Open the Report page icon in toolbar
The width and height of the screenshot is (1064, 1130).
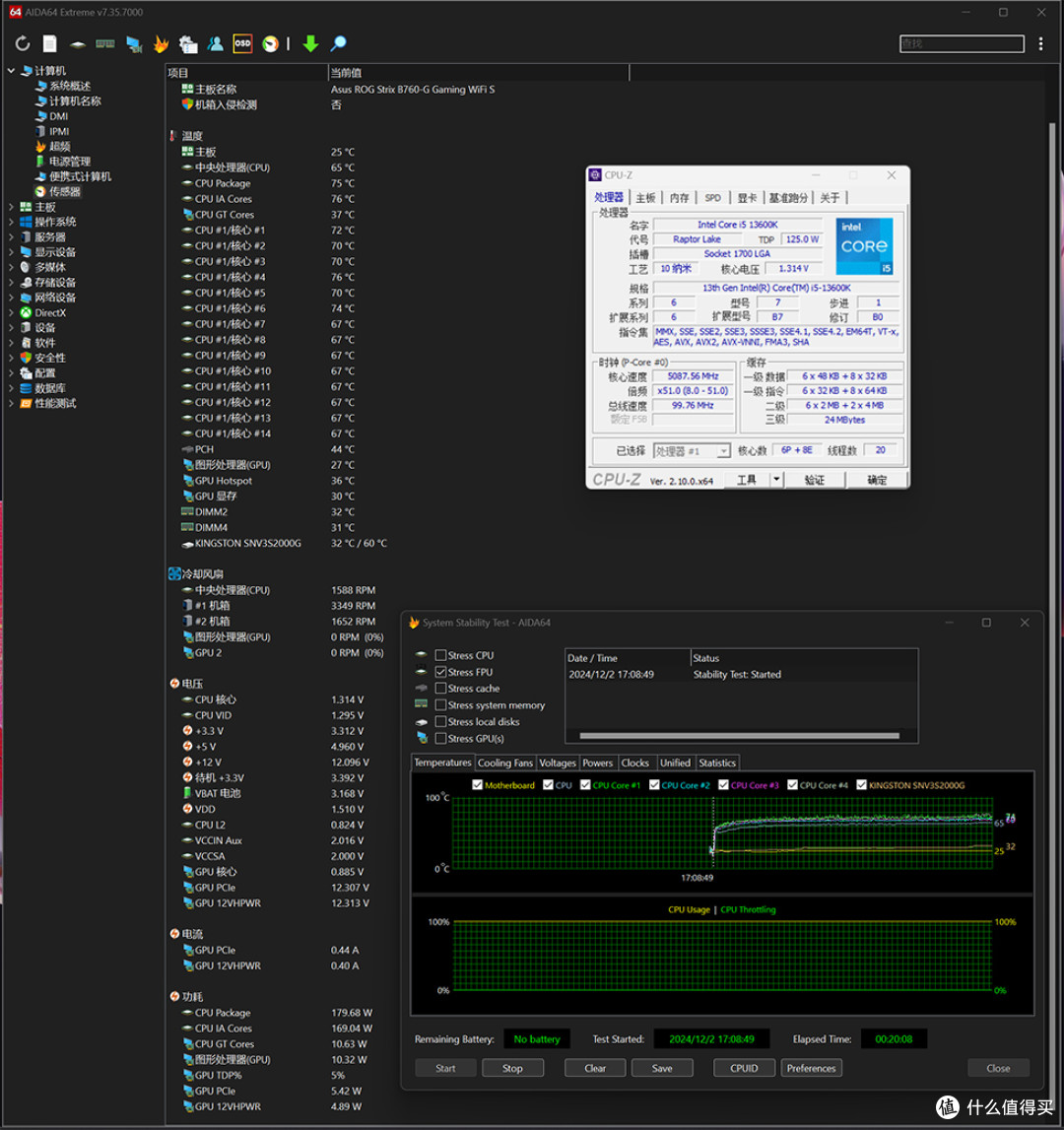[49, 44]
